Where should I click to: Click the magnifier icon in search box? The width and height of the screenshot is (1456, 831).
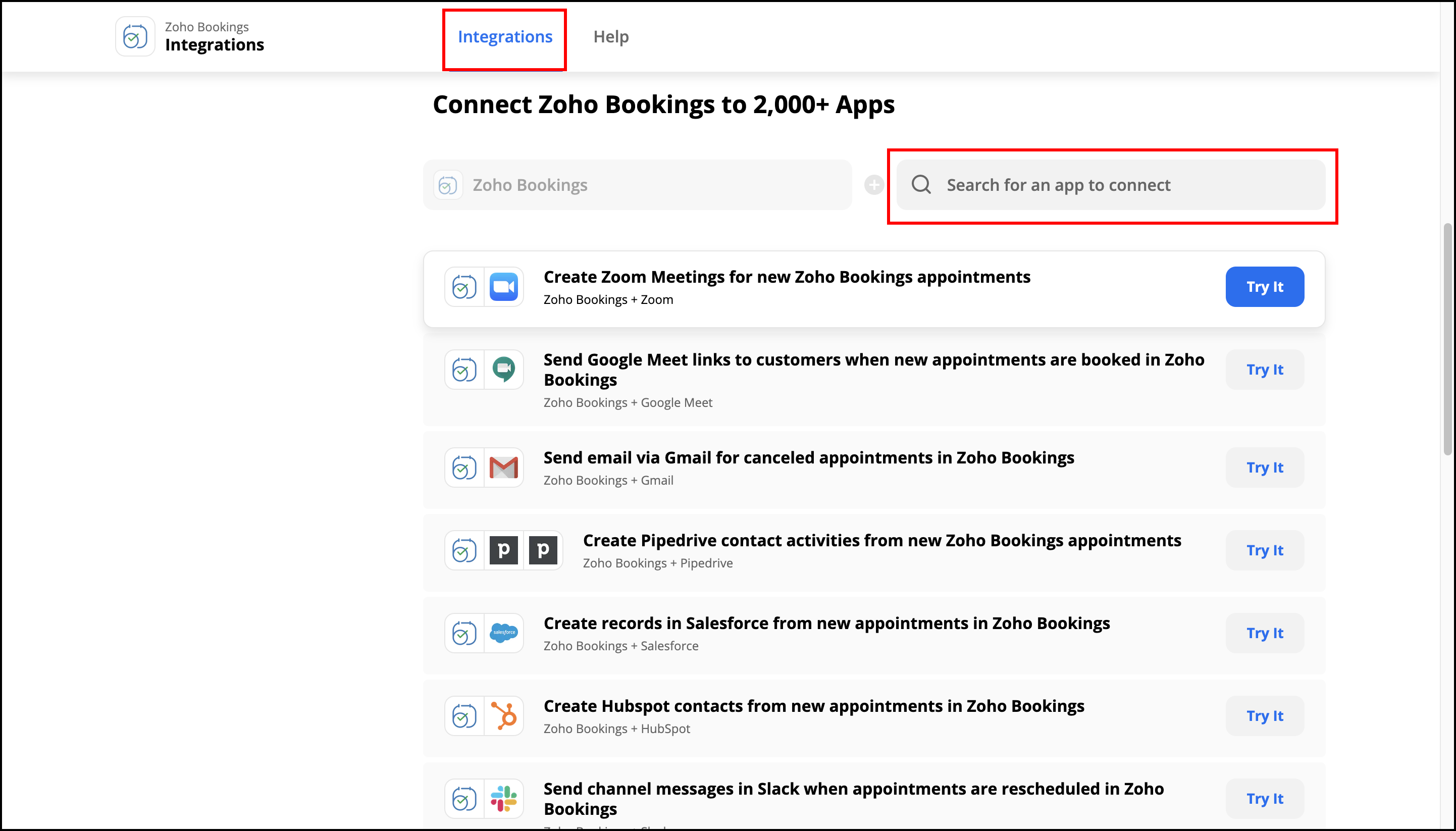click(x=921, y=185)
